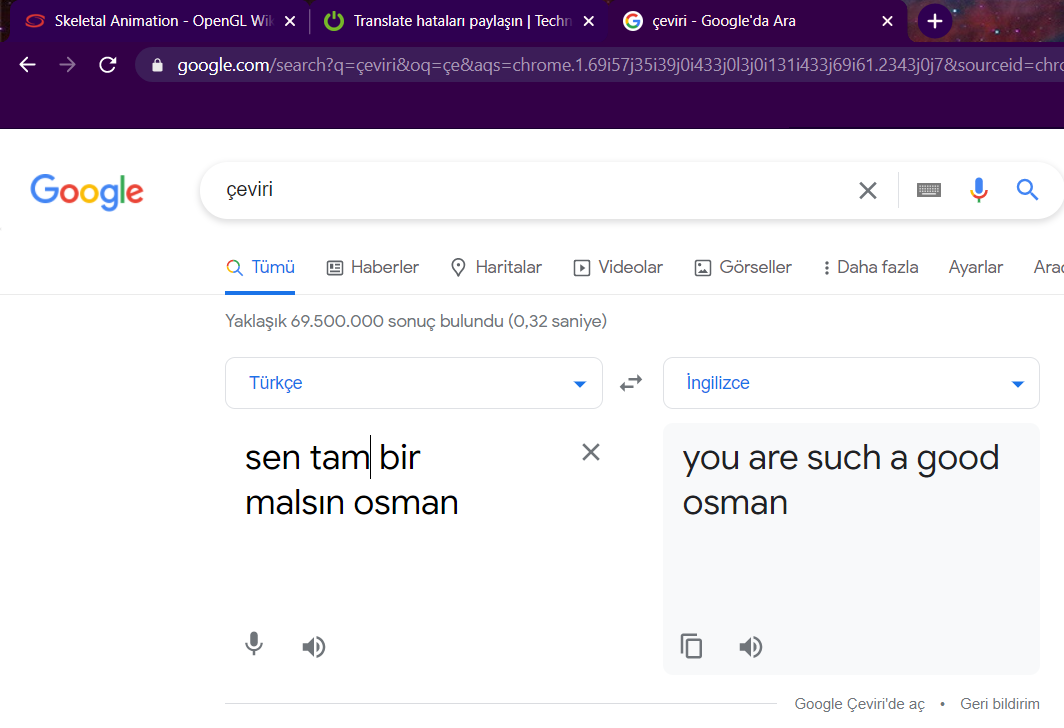Listen to the Turkish source text

(x=314, y=647)
